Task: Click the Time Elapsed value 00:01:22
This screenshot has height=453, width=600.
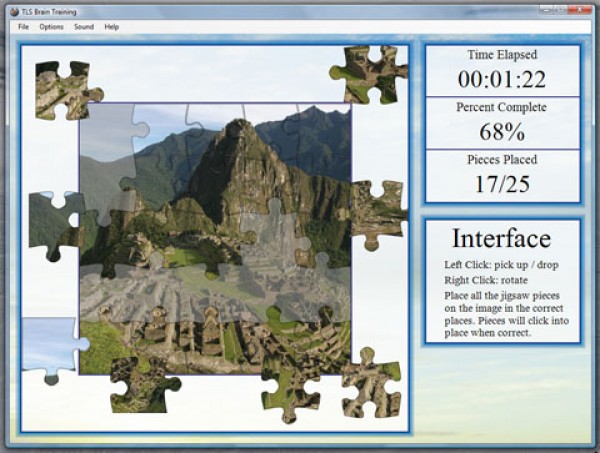Action: point(502,80)
